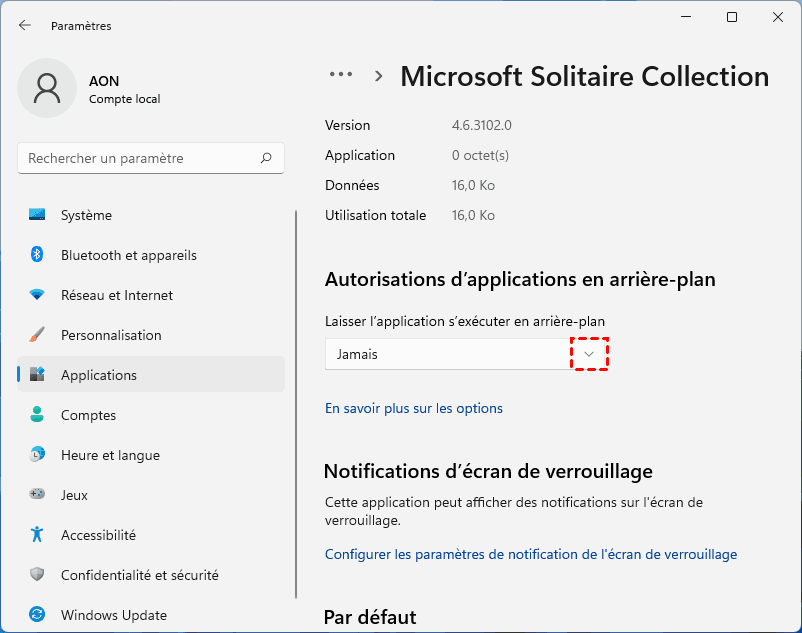Click the AON account profile picture

tap(47, 88)
